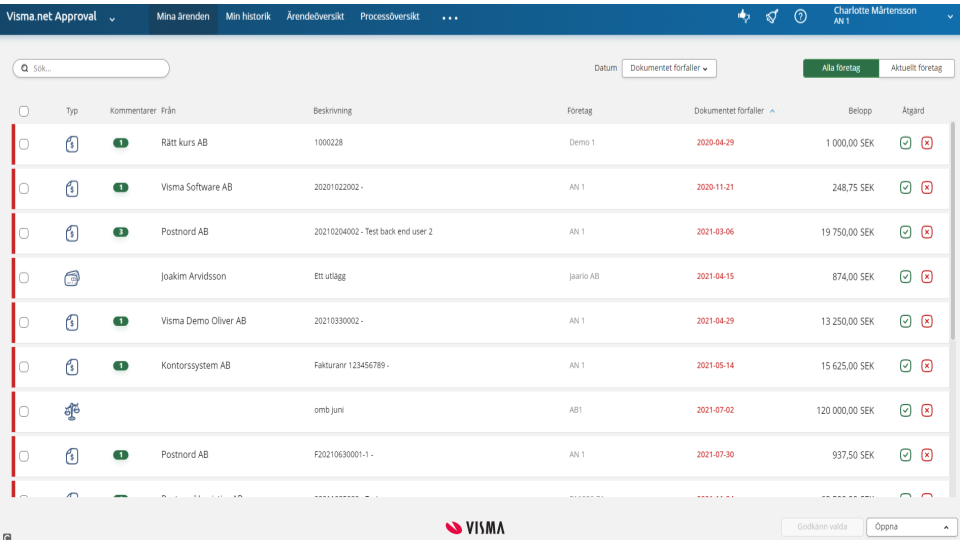Open comment badge on Kontorssystem AB row
960x540 pixels.
point(121,366)
